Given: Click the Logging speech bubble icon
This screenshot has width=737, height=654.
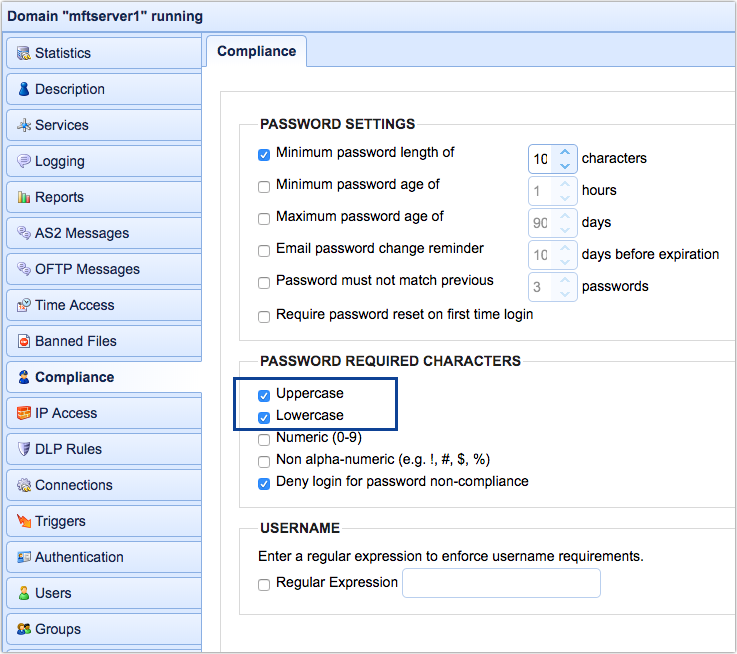Looking at the screenshot, I should pos(24,161).
